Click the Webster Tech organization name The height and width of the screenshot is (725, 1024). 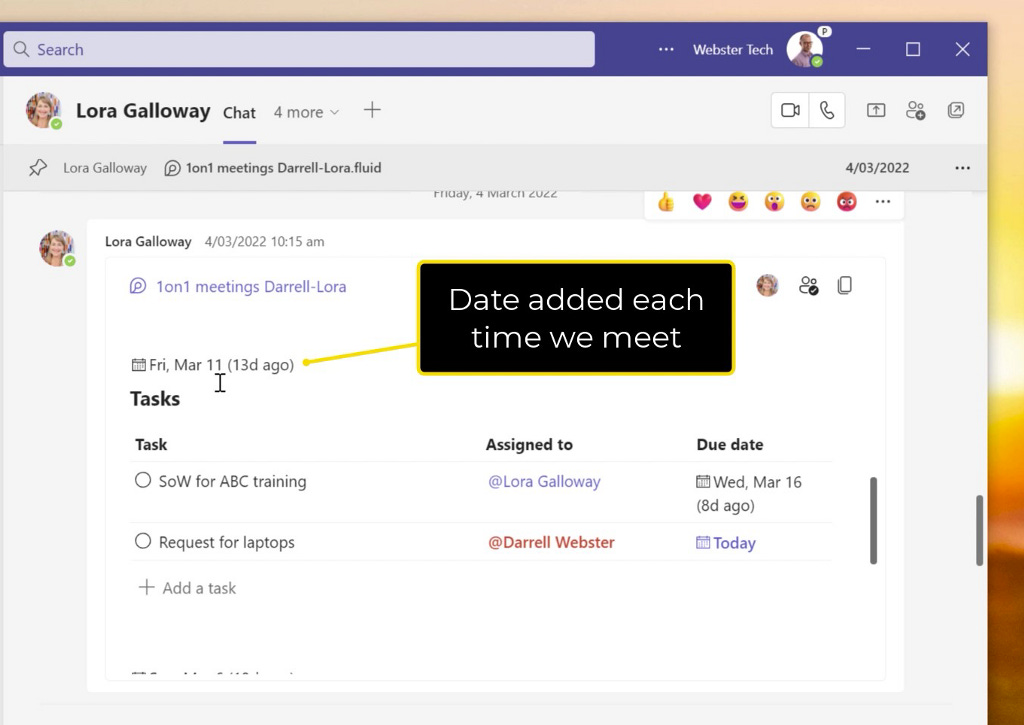[x=733, y=50]
